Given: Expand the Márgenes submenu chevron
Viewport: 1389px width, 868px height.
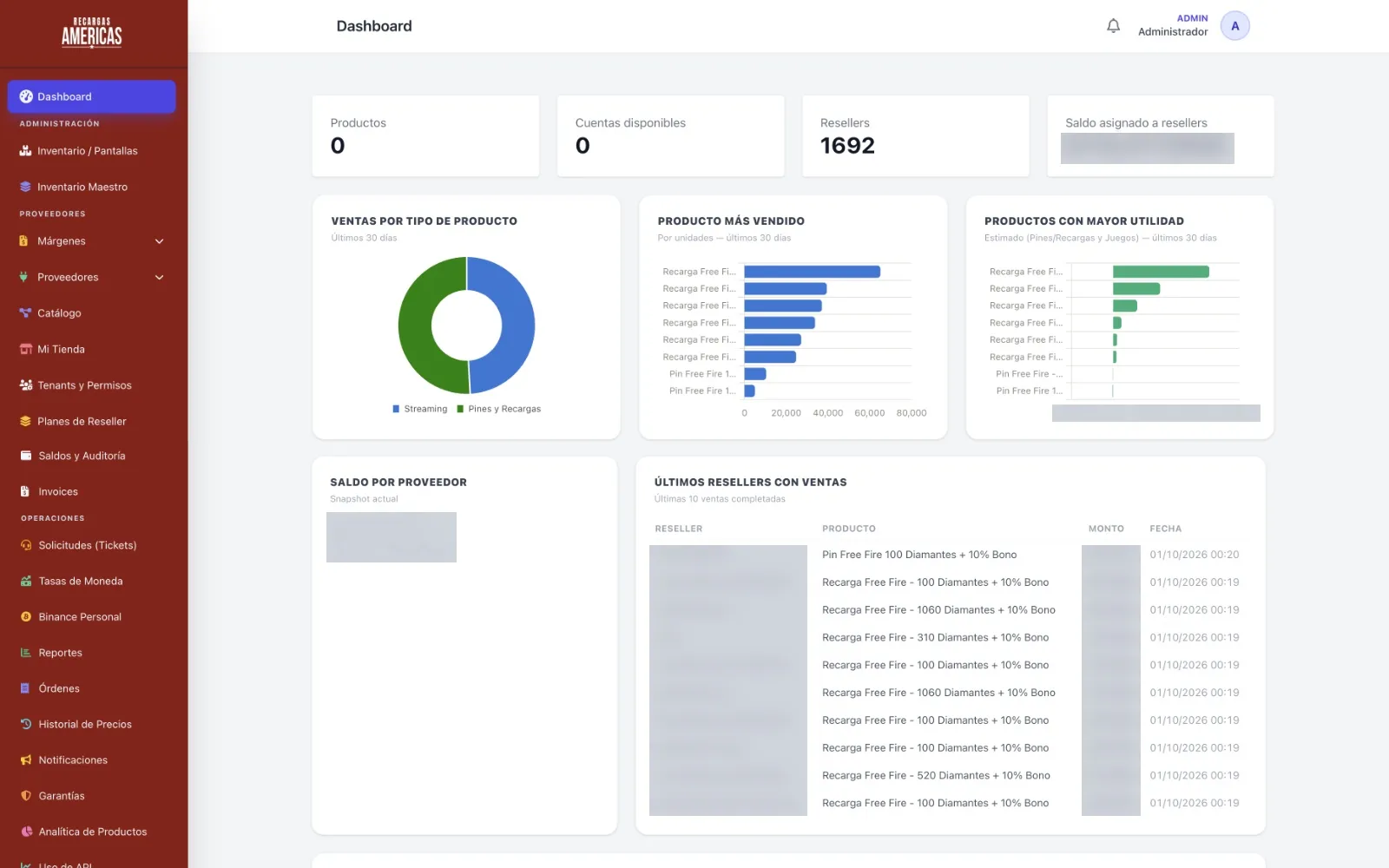Looking at the screenshot, I should [160, 241].
